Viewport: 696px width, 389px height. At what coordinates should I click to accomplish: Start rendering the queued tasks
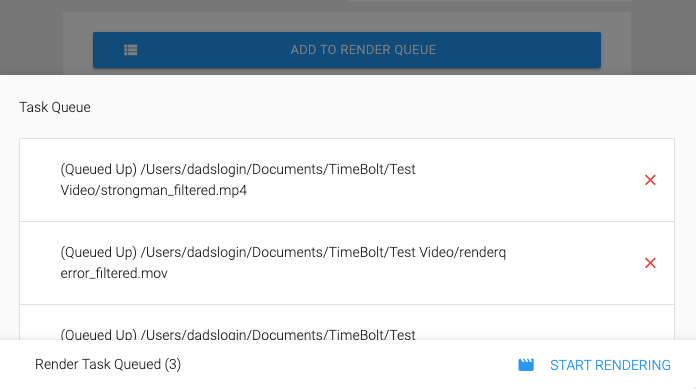click(610, 365)
